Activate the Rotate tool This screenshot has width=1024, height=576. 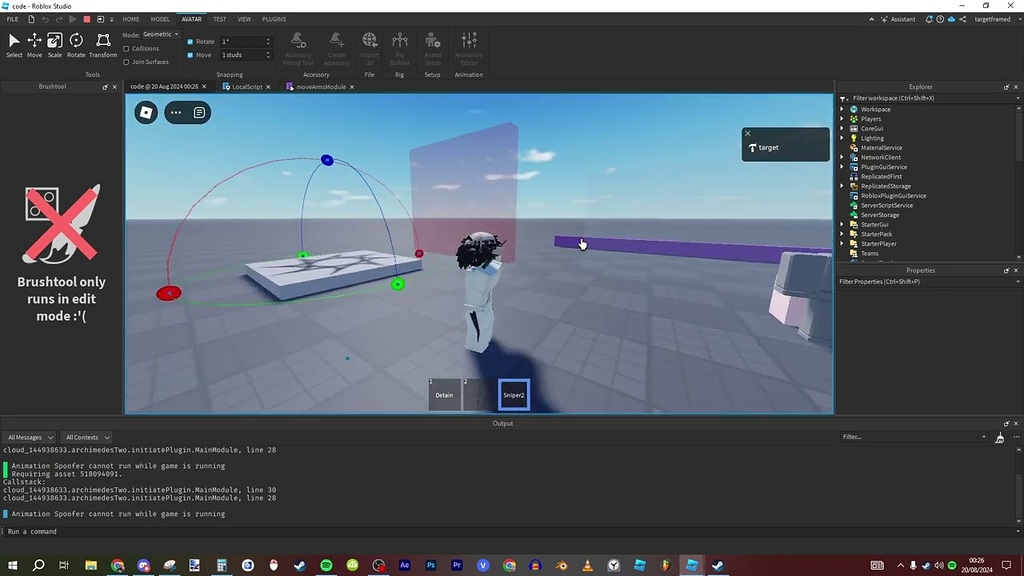click(76, 42)
